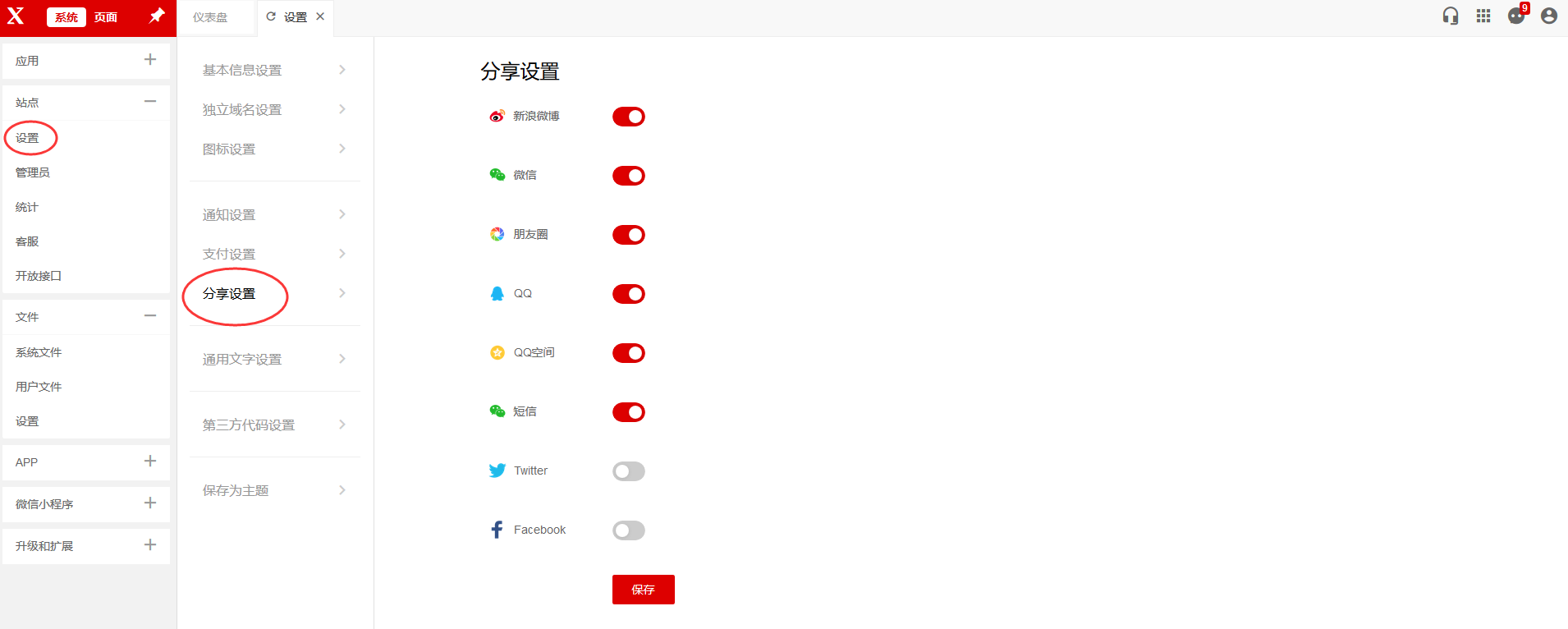Click the user account avatar icon
Image resolution: width=1568 pixels, height=629 pixels.
coord(1549,16)
